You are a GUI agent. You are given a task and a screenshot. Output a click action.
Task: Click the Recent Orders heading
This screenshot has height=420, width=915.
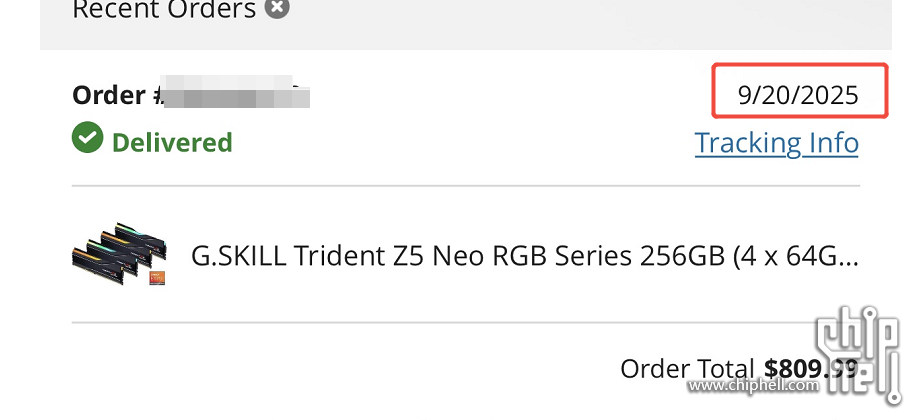[164, 10]
